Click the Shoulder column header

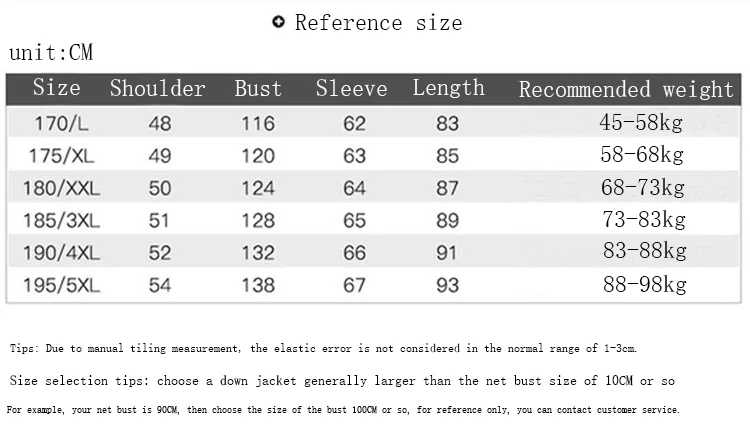(x=157, y=88)
